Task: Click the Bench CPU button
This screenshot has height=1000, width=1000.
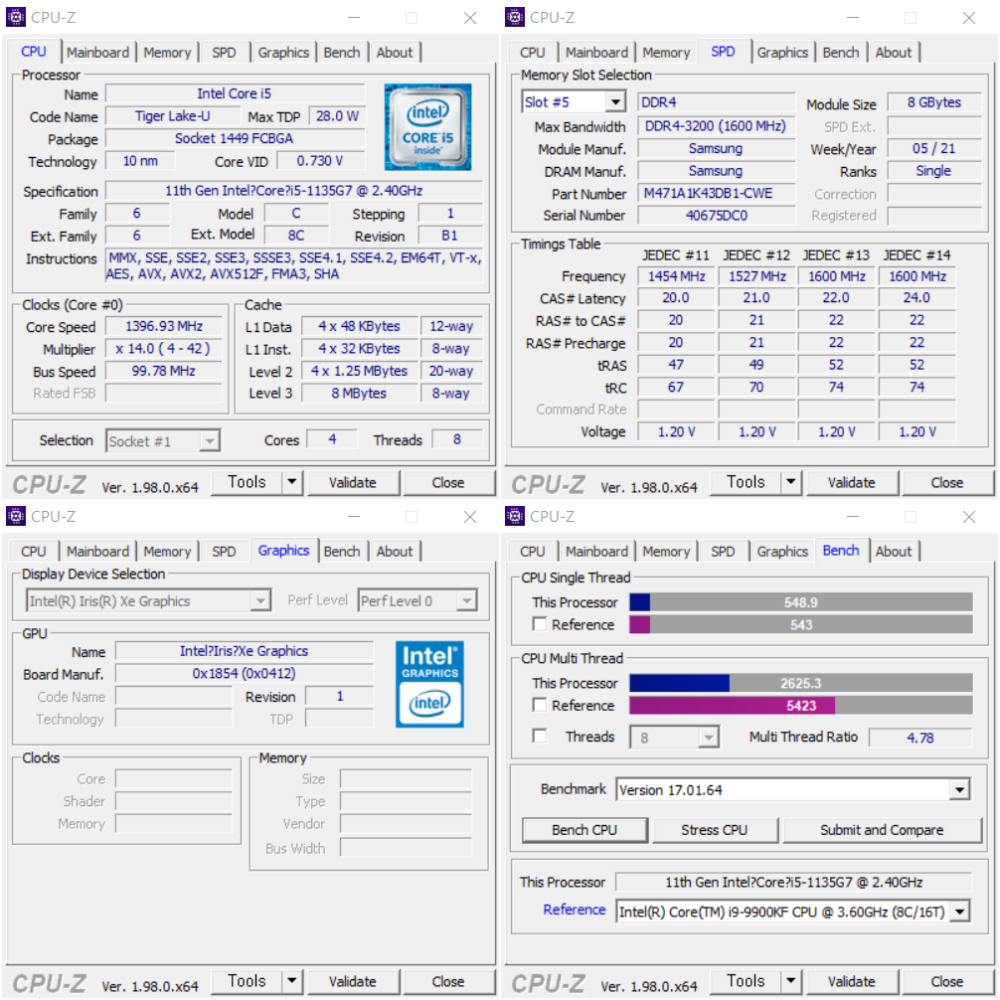Action: (x=584, y=830)
